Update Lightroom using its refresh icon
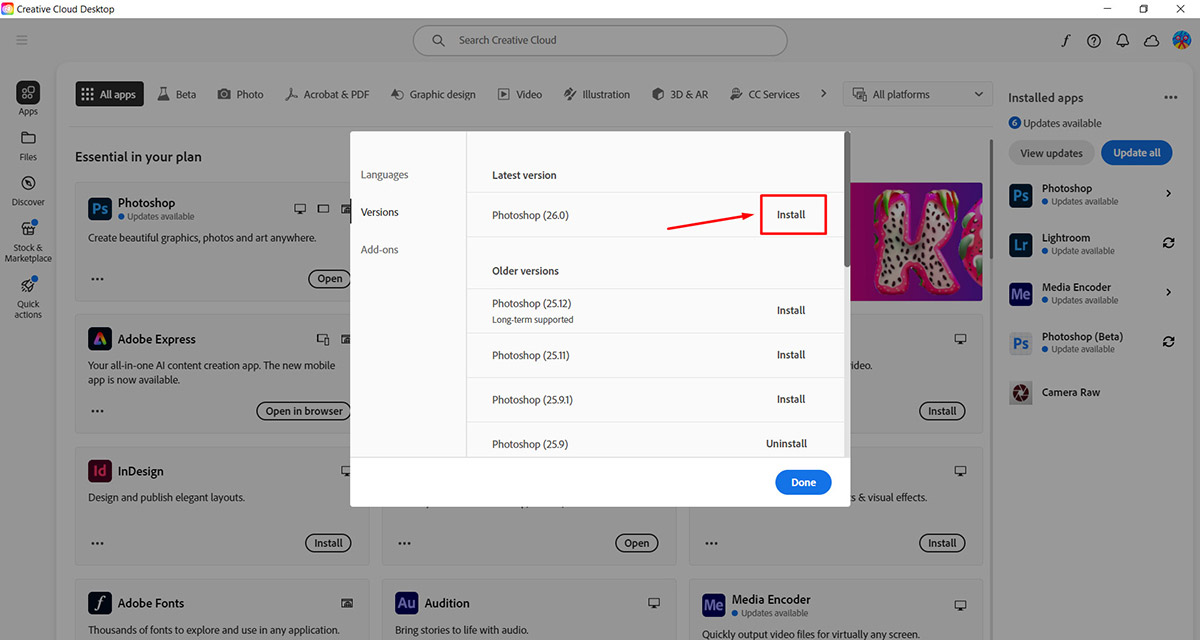1200x640 pixels. pos(1168,243)
